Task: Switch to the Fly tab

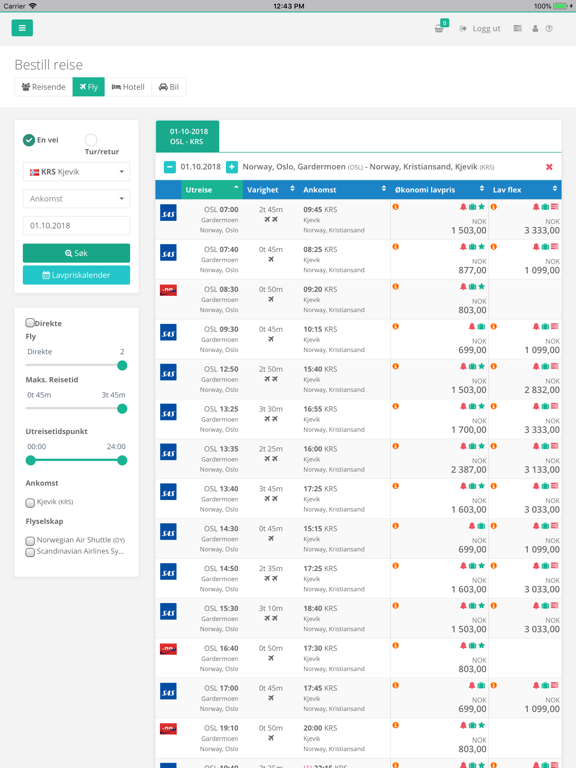Action: [89, 87]
